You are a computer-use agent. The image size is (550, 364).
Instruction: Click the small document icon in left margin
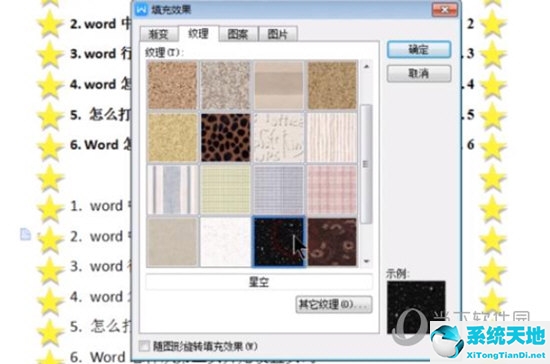coord(25,234)
